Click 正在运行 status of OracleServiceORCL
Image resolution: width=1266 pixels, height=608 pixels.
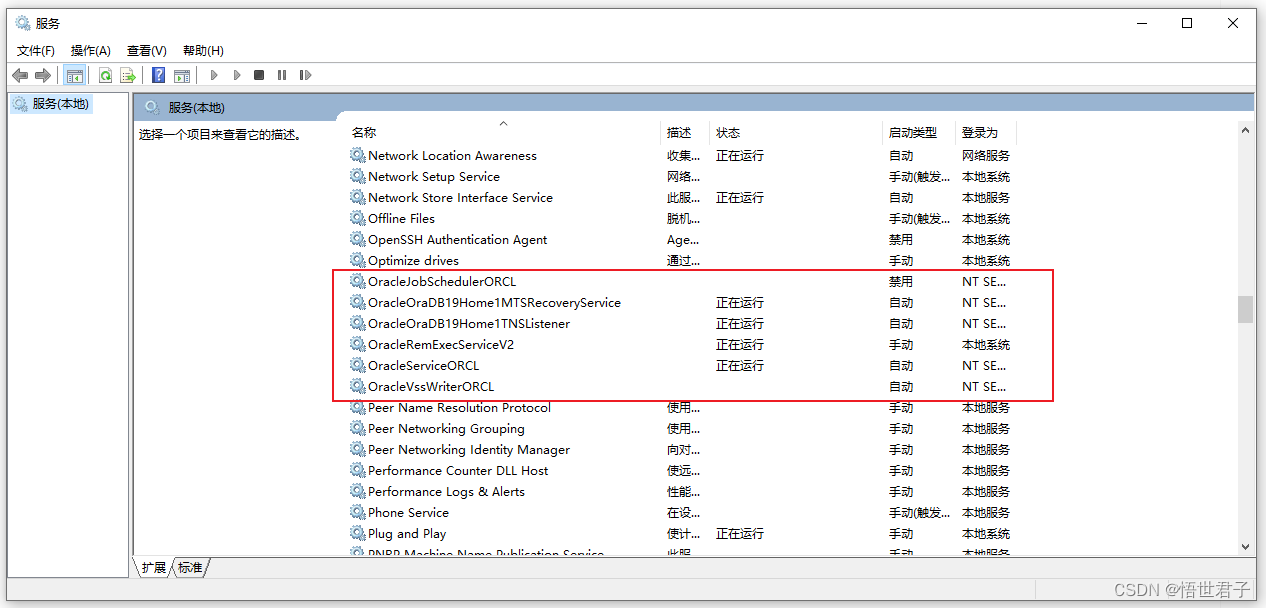740,365
